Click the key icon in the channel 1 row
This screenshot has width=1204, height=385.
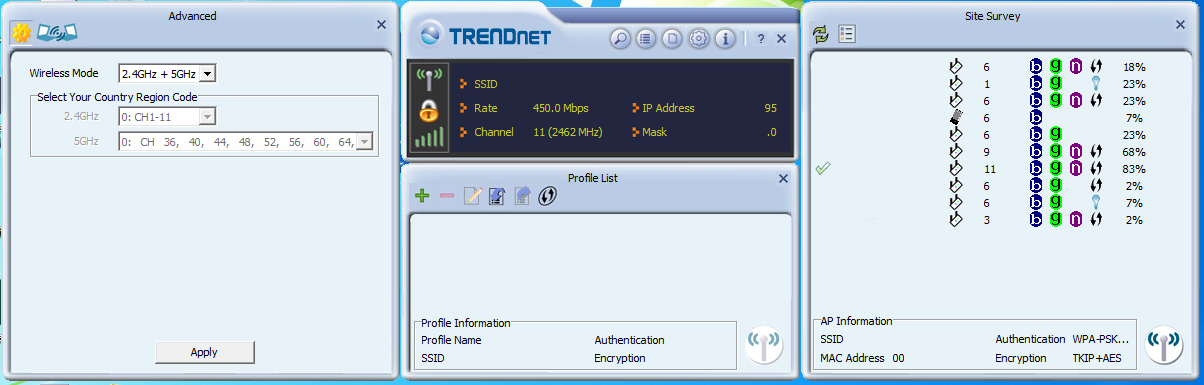[1096, 84]
